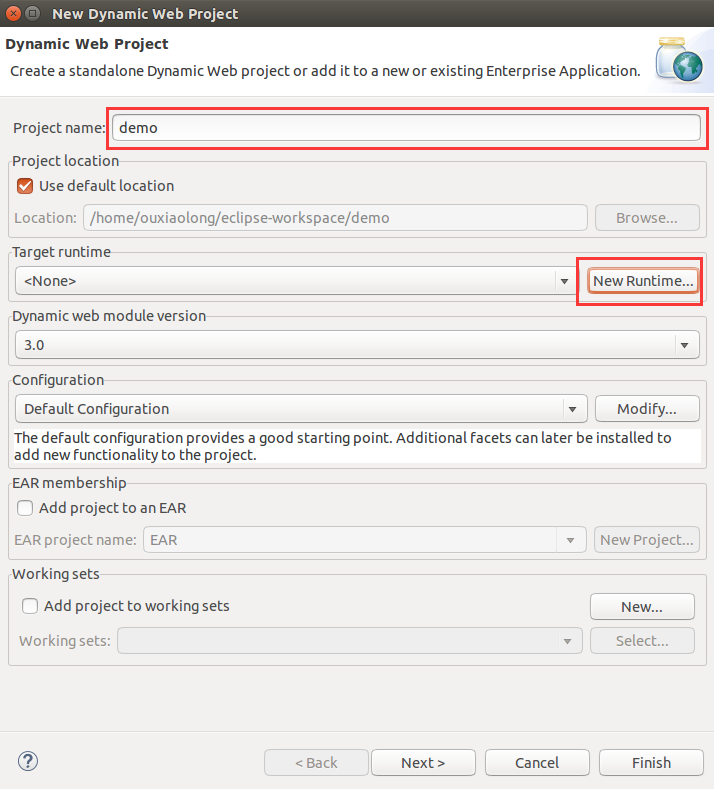The image size is (714, 789).
Task: Click the Modify... configuration button
Action: coord(646,408)
